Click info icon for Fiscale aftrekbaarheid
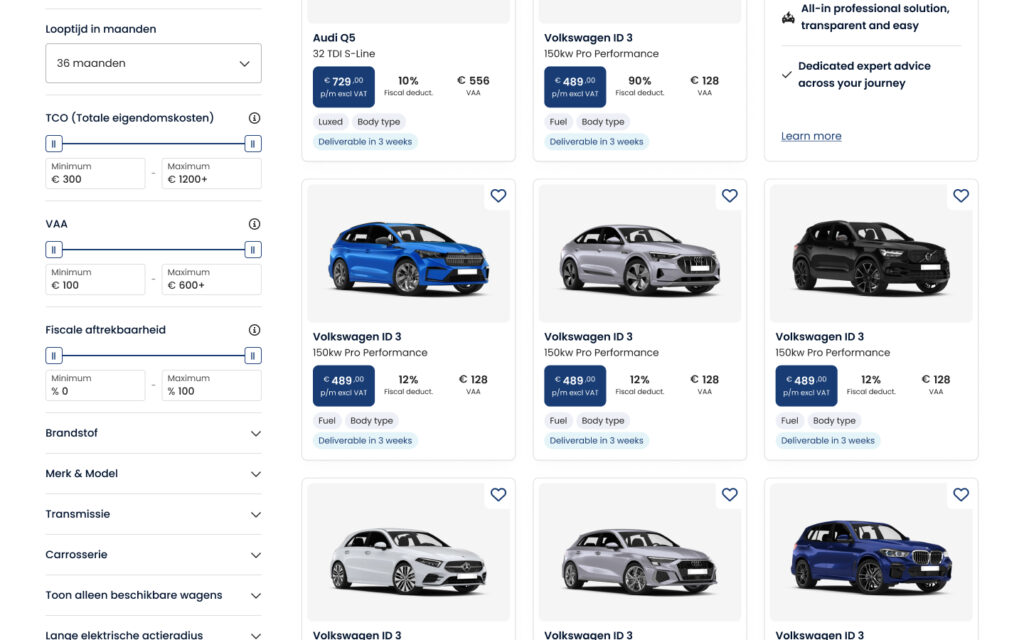 click(x=254, y=330)
